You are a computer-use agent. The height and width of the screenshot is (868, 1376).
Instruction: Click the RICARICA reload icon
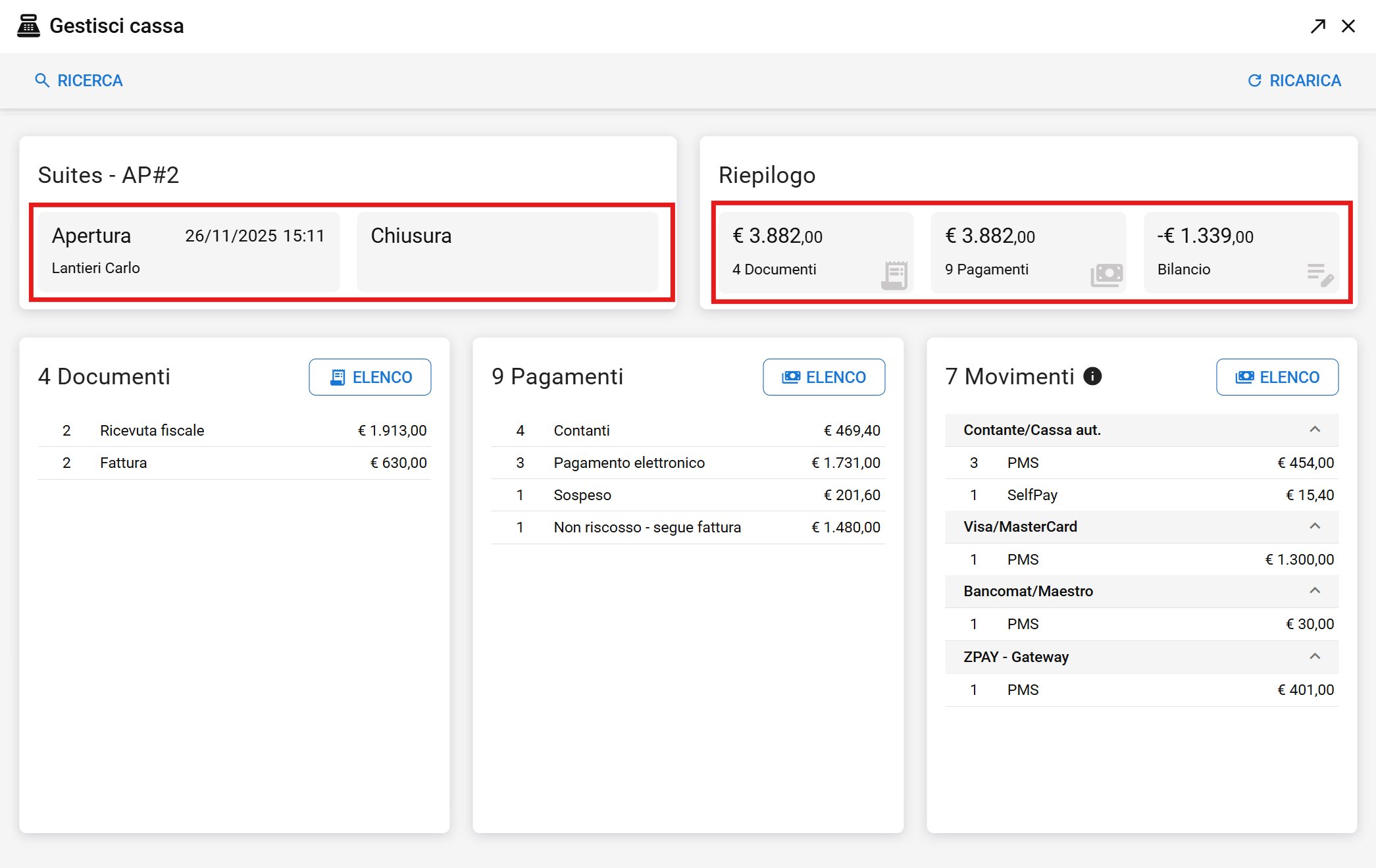[x=1255, y=80]
